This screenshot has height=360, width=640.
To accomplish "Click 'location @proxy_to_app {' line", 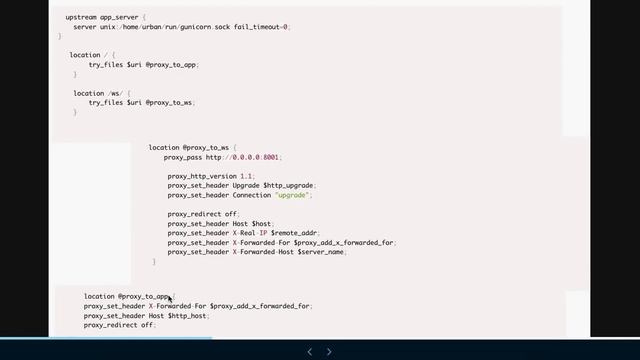I will click(129, 296).
